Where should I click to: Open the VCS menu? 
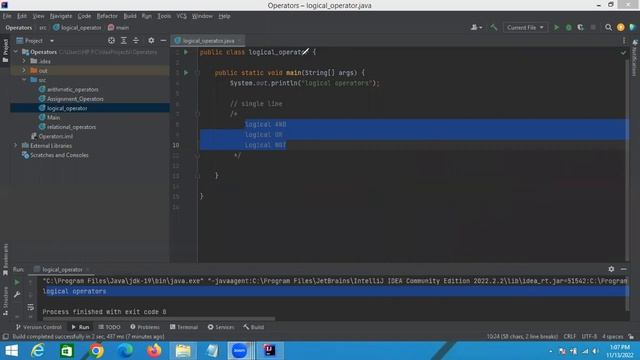(x=181, y=16)
